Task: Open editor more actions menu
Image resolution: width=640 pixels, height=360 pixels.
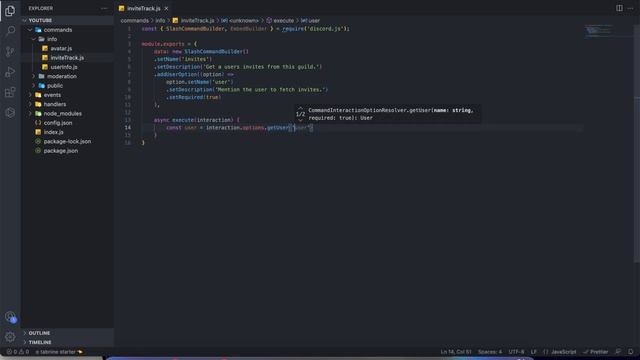Action: pos(630,8)
